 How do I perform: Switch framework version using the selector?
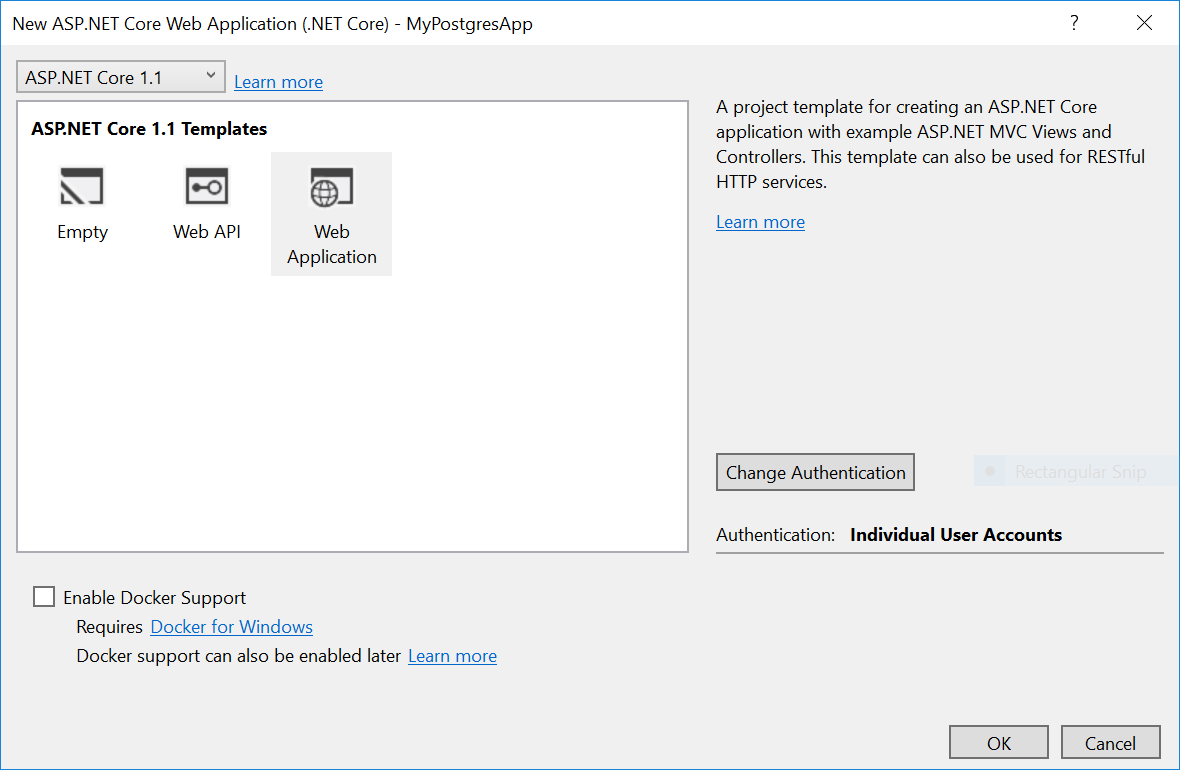pos(120,76)
